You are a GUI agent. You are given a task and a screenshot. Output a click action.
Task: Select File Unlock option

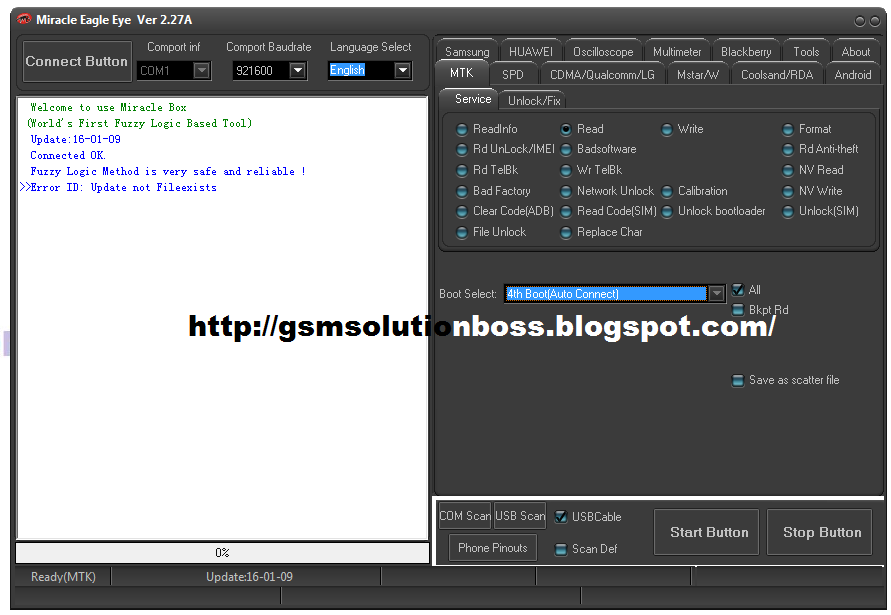click(x=492, y=232)
